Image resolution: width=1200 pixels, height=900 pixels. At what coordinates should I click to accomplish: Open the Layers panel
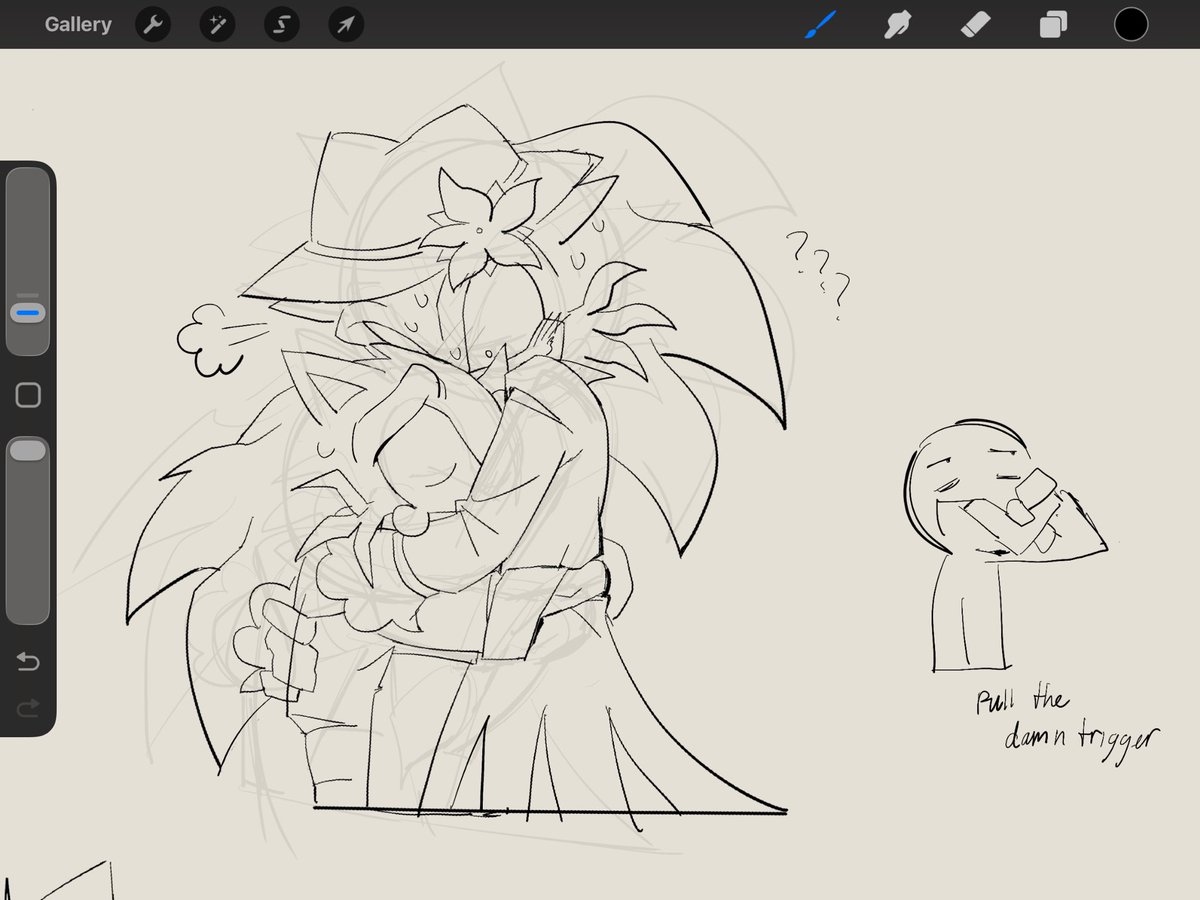(1052, 24)
